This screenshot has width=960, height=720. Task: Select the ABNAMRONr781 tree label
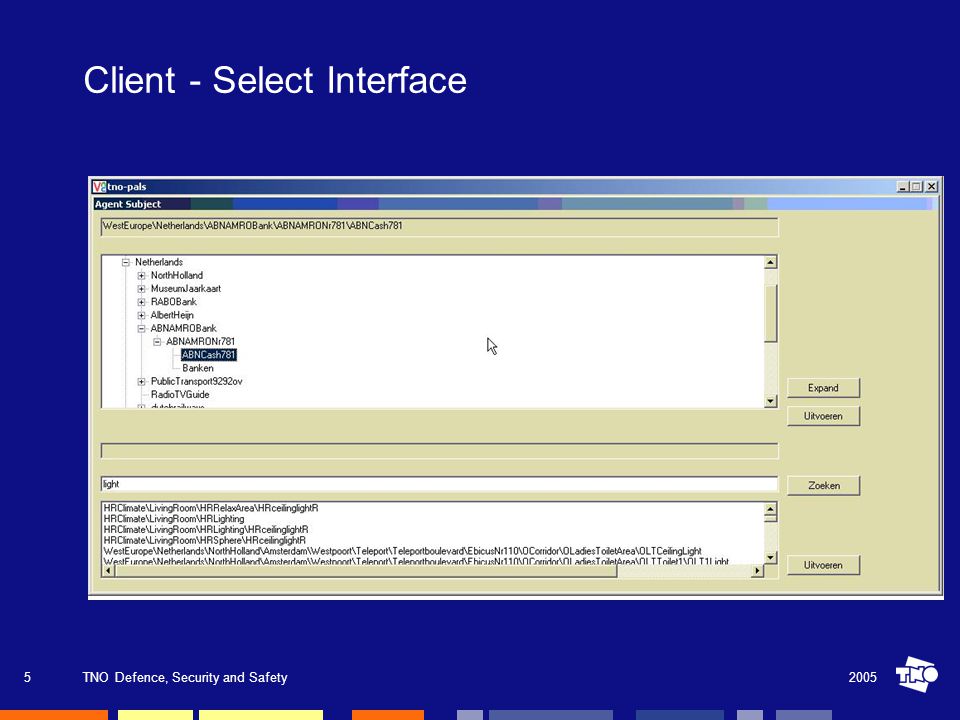[x=200, y=342]
